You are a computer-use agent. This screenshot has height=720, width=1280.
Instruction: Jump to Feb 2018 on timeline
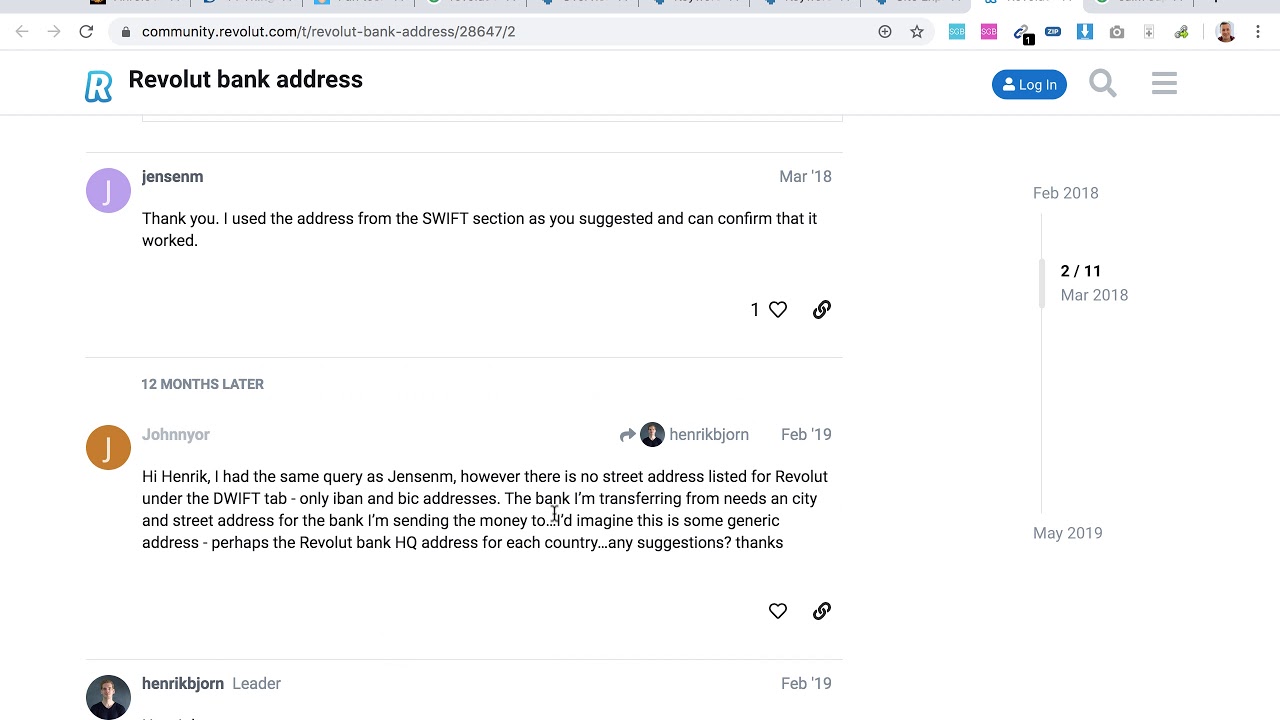[1065, 193]
